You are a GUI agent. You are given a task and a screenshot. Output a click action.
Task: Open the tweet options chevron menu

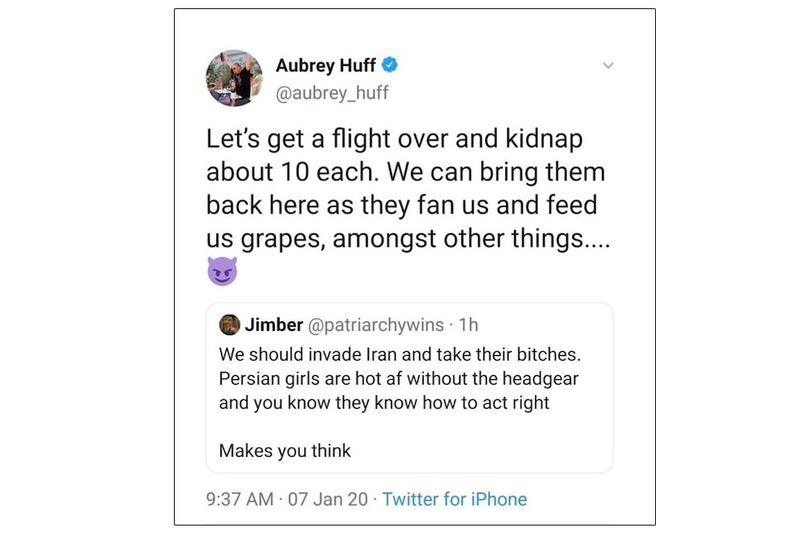pos(607,66)
